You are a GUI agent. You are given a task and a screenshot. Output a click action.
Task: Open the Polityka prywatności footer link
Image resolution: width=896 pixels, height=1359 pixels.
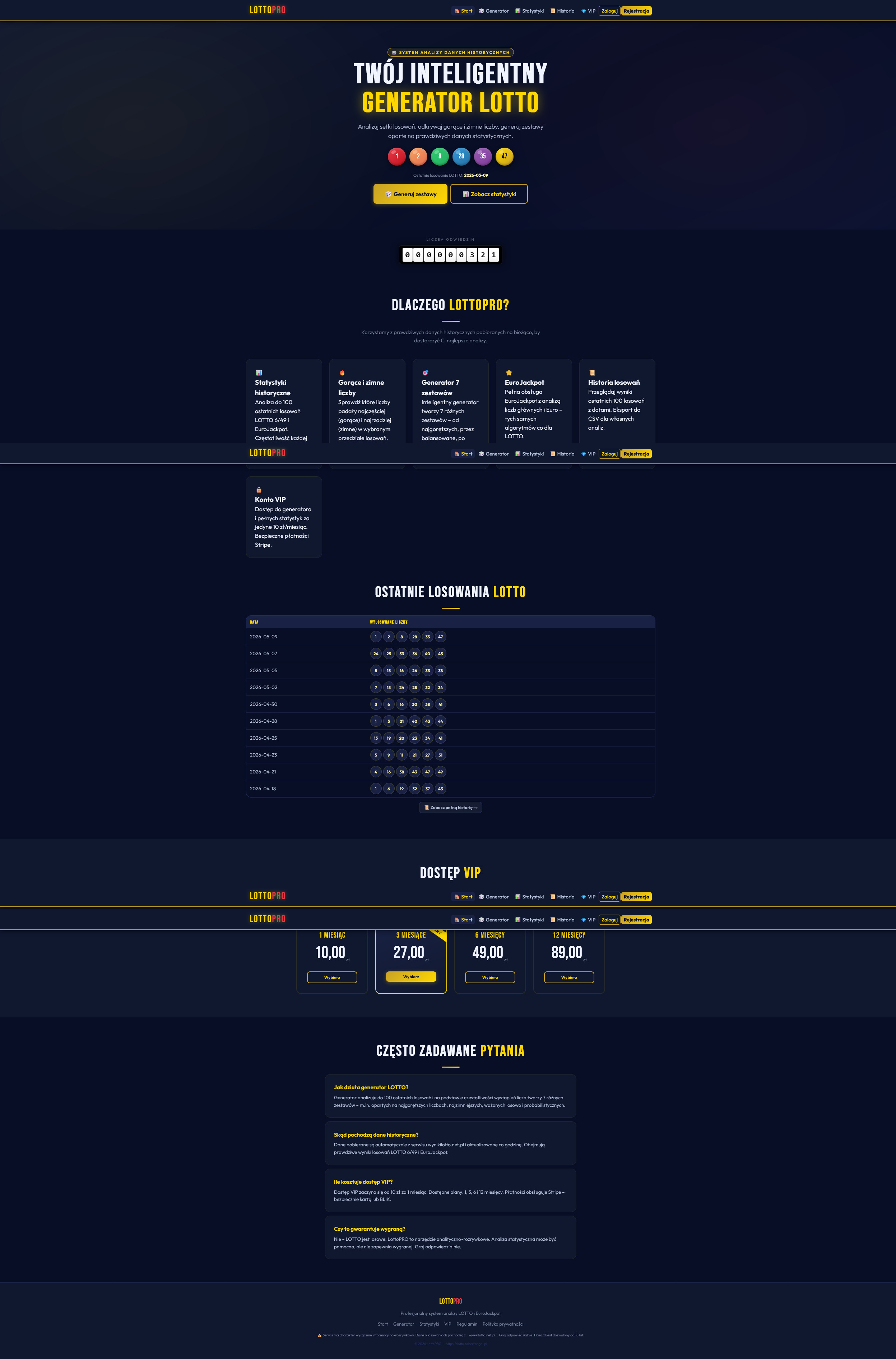[x=503, y=1324]
